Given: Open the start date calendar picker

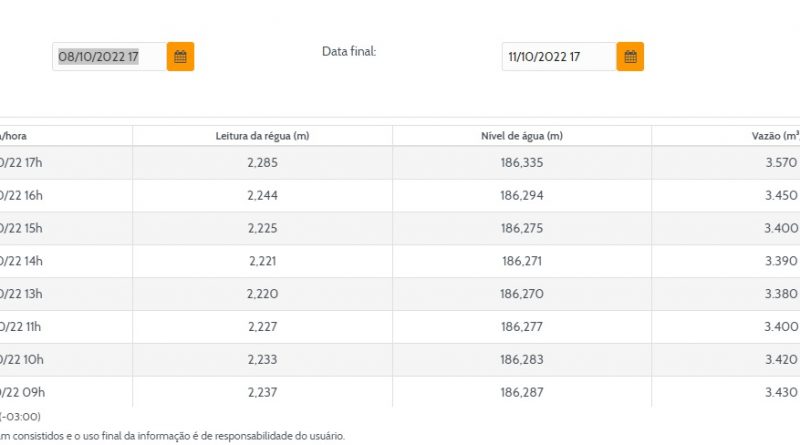Looking at the screenshot, I should point(180,57).
